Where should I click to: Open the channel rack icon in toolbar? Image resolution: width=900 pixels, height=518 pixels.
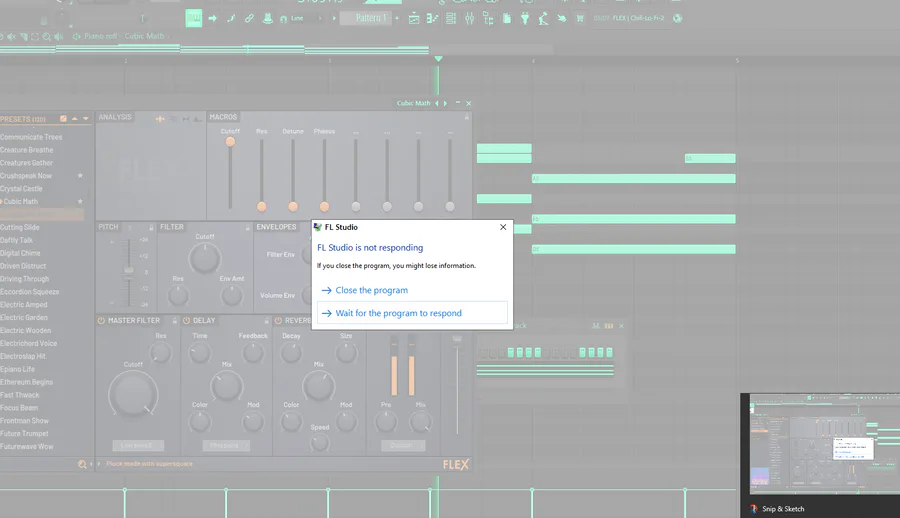click(x=451, y=18)
